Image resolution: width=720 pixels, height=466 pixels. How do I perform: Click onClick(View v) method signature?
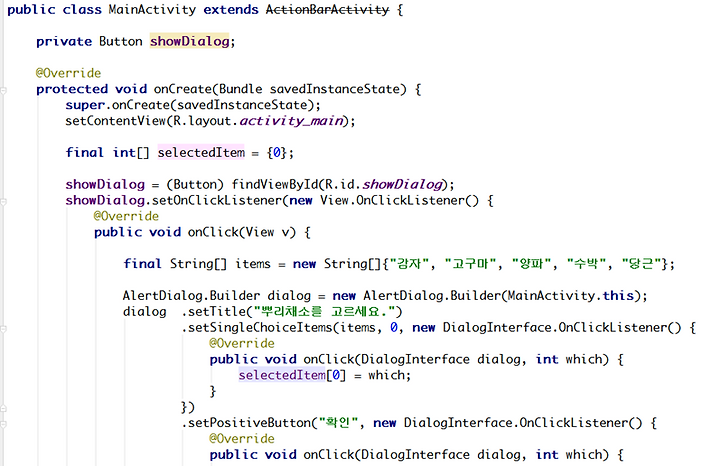242,232
